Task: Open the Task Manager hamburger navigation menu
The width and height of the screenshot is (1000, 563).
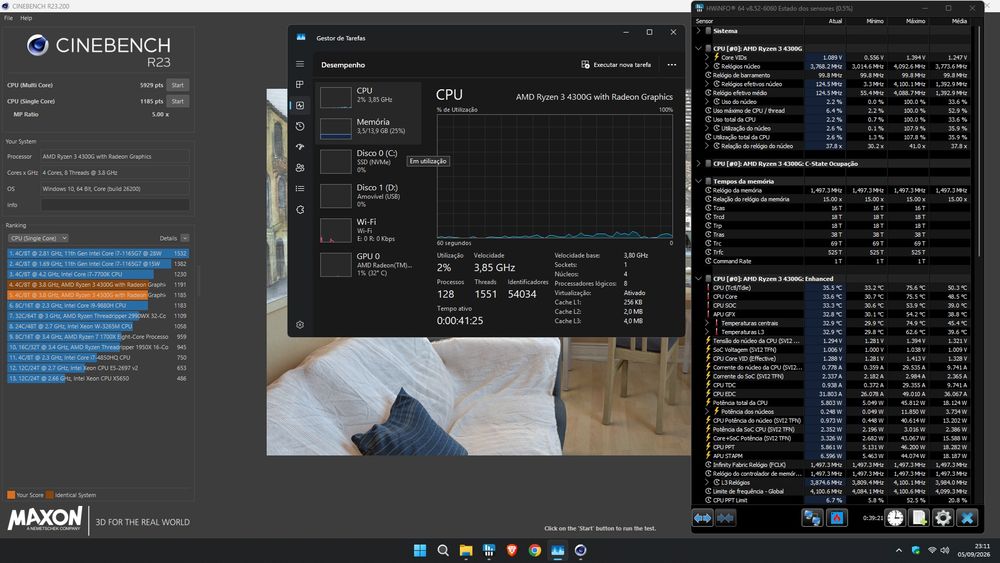Action: tap(300, 64)
